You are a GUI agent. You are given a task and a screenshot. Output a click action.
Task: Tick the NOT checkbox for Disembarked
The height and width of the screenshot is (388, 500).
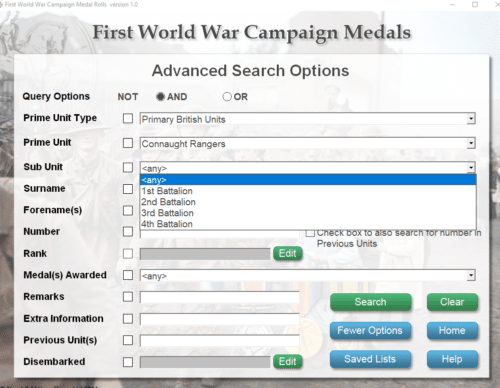point(128,362)
